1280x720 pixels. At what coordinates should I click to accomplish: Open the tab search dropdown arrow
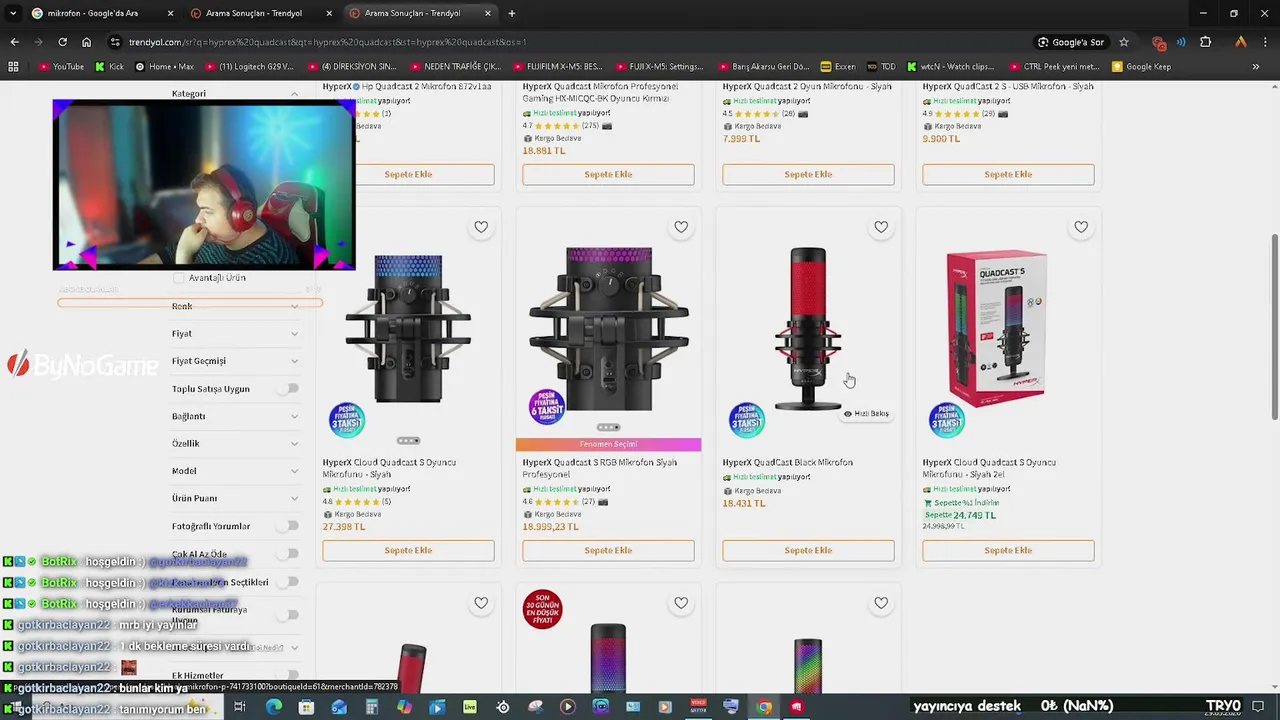pyautogui.click(x=13, y=13)
